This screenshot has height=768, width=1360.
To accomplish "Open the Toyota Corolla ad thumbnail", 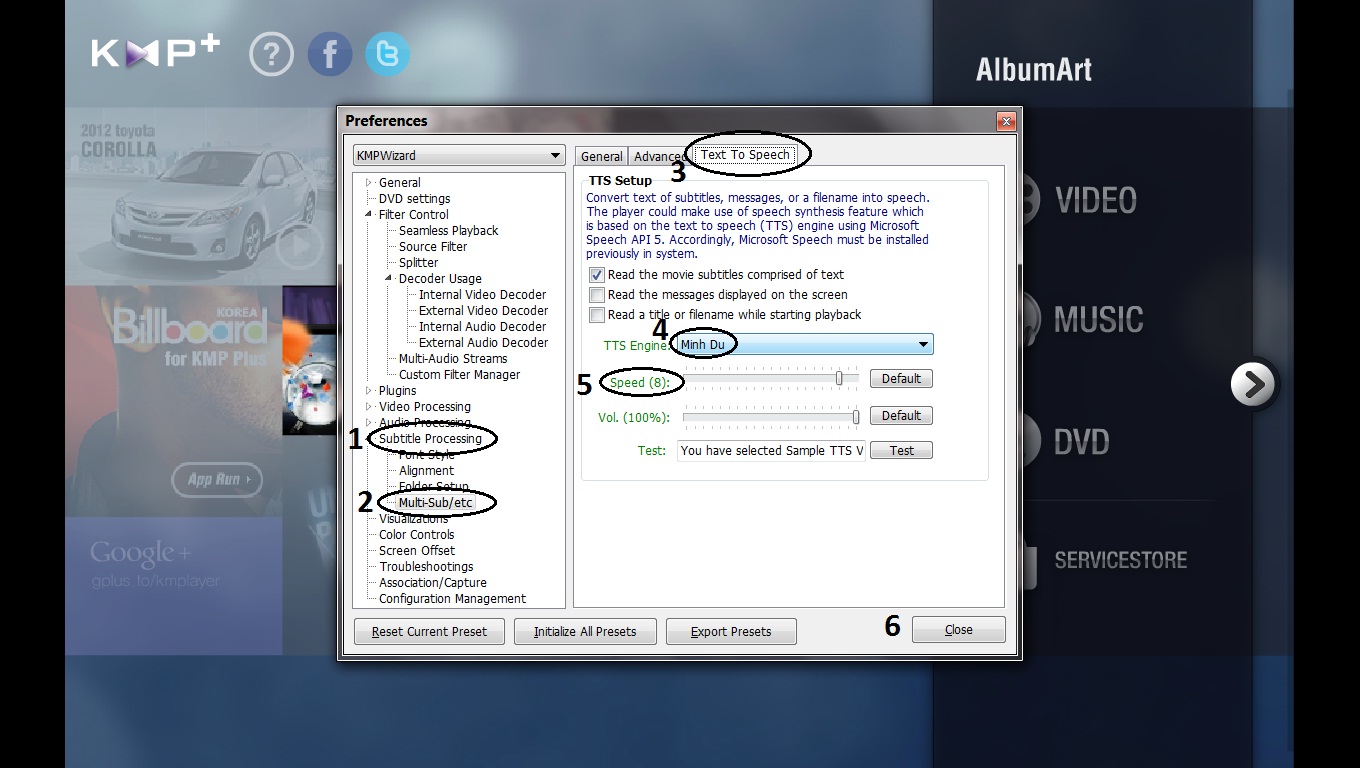I will coord(201,197).
